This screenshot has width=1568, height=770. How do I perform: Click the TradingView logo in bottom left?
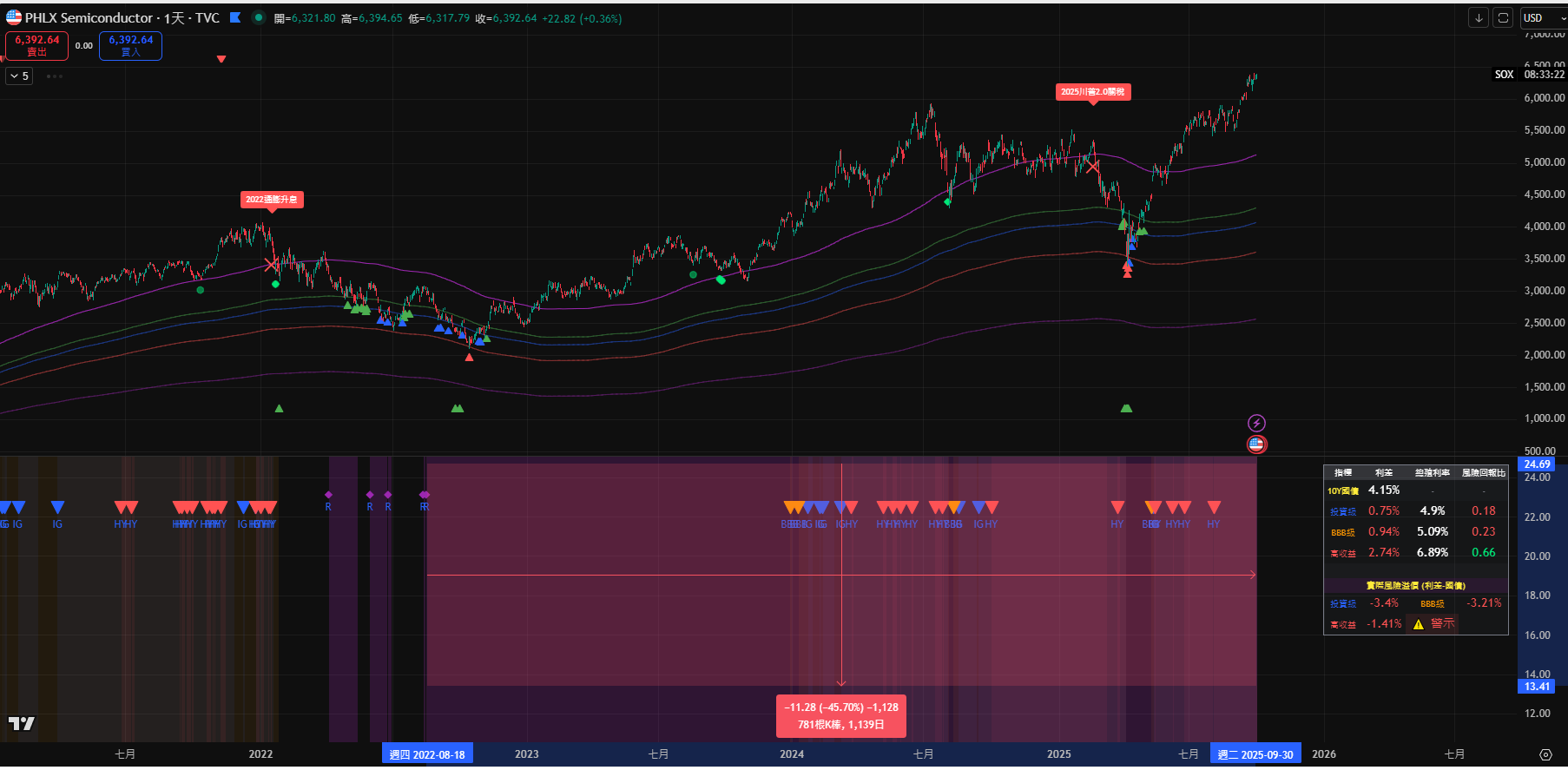coord(22,724)
